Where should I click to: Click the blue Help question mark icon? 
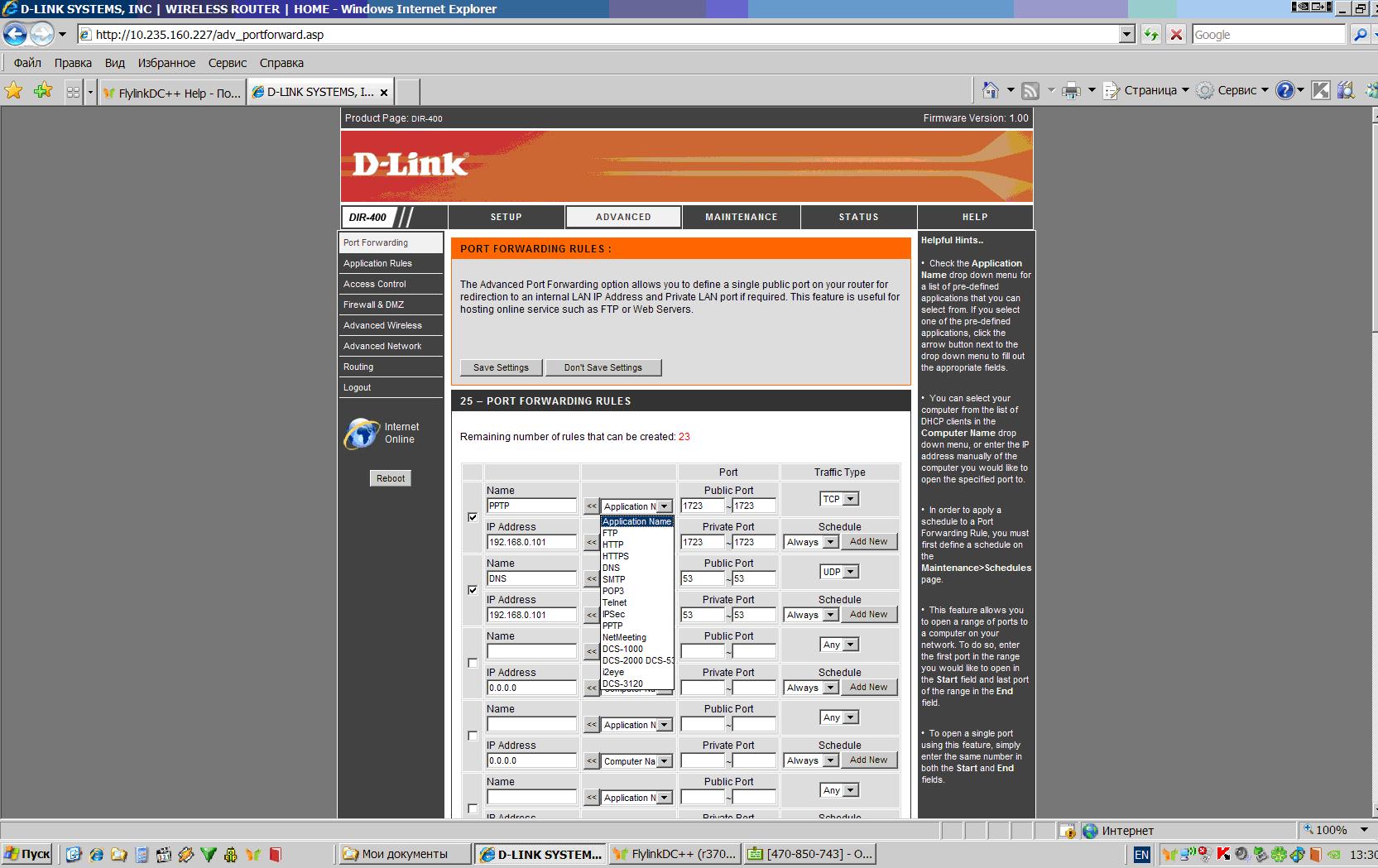pos(1284,91)
